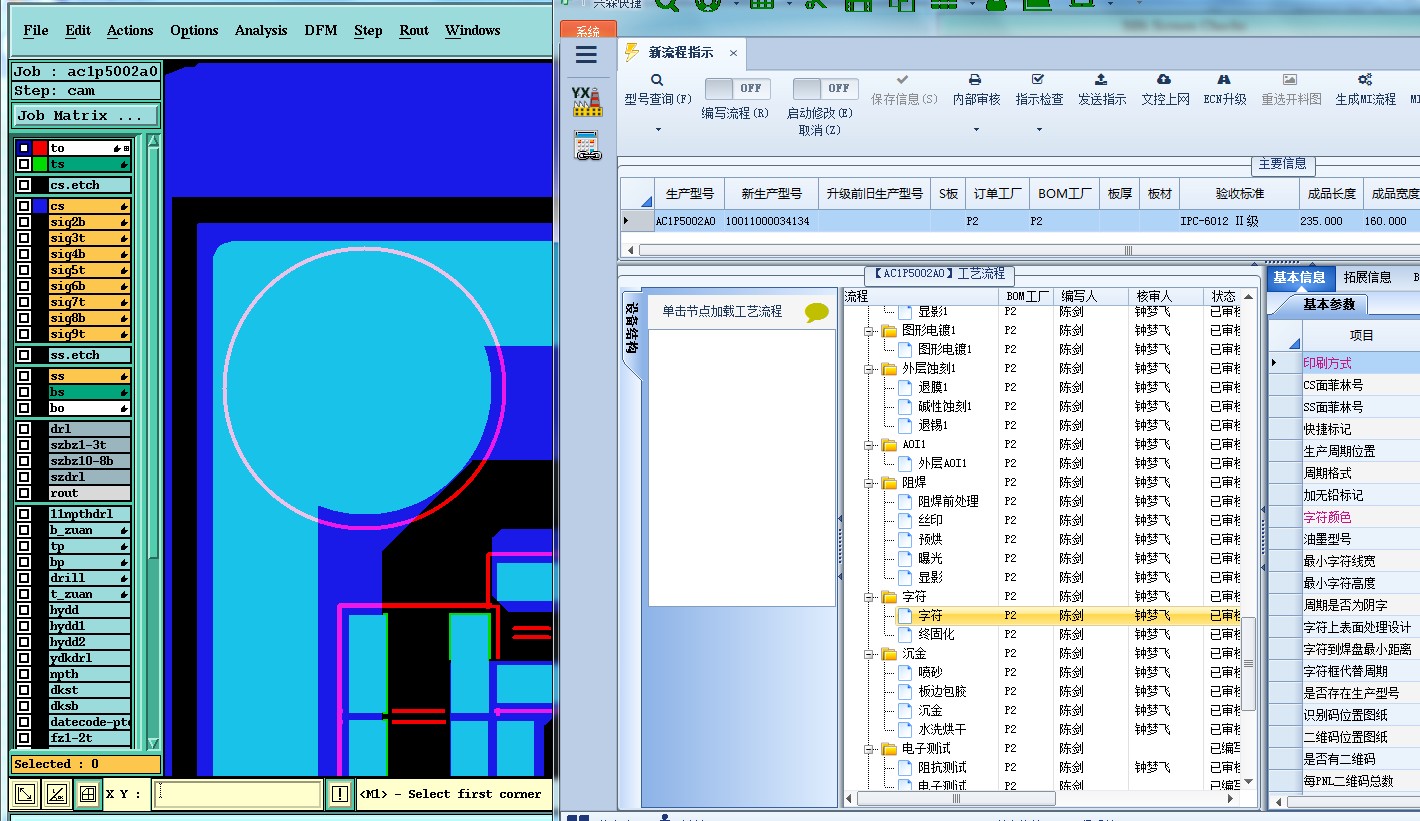Click the exclamation mark button near the coordinate field
The height and width of the screenshot is (821, 1420).
pos(340,794)
